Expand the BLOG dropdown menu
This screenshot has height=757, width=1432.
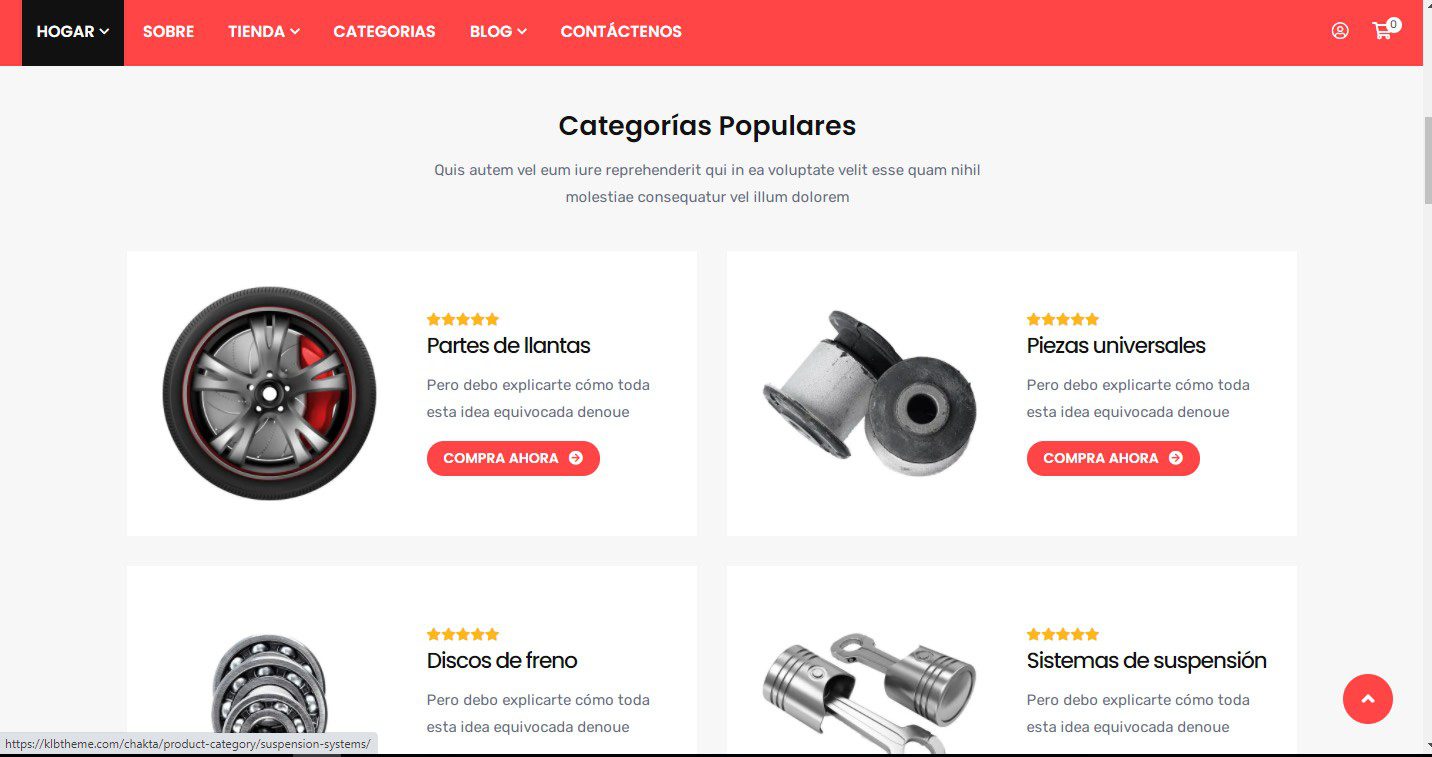[498, 32]
